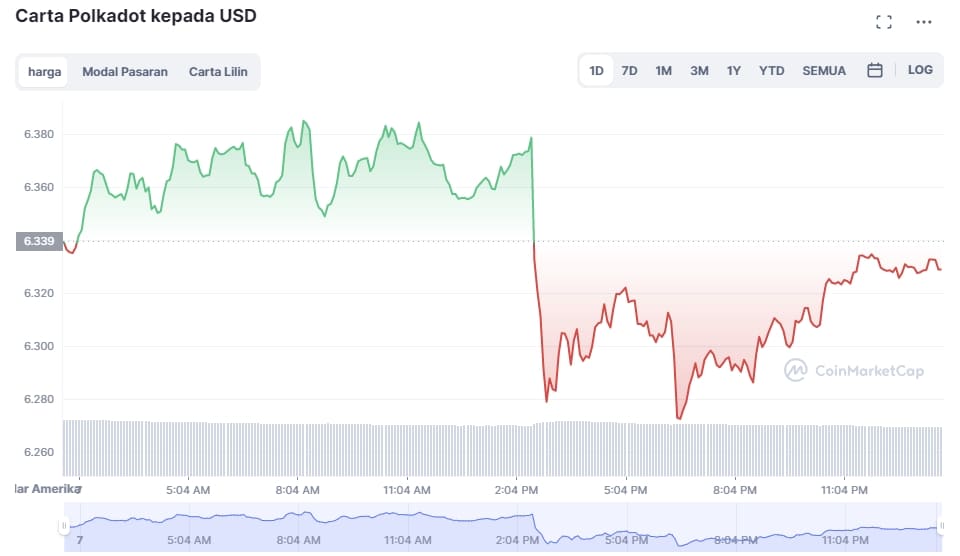Click the right range slider handle
Viewport: 960px width, 556px height.
(x=941, y=525)
